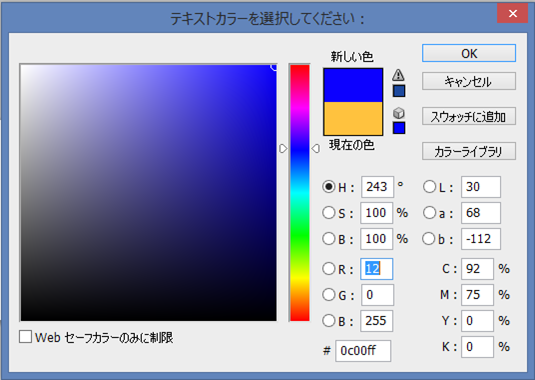Click the out-of-gamut warning triangle icon
This screenshot has height=380, width=535.
(399, 75)
